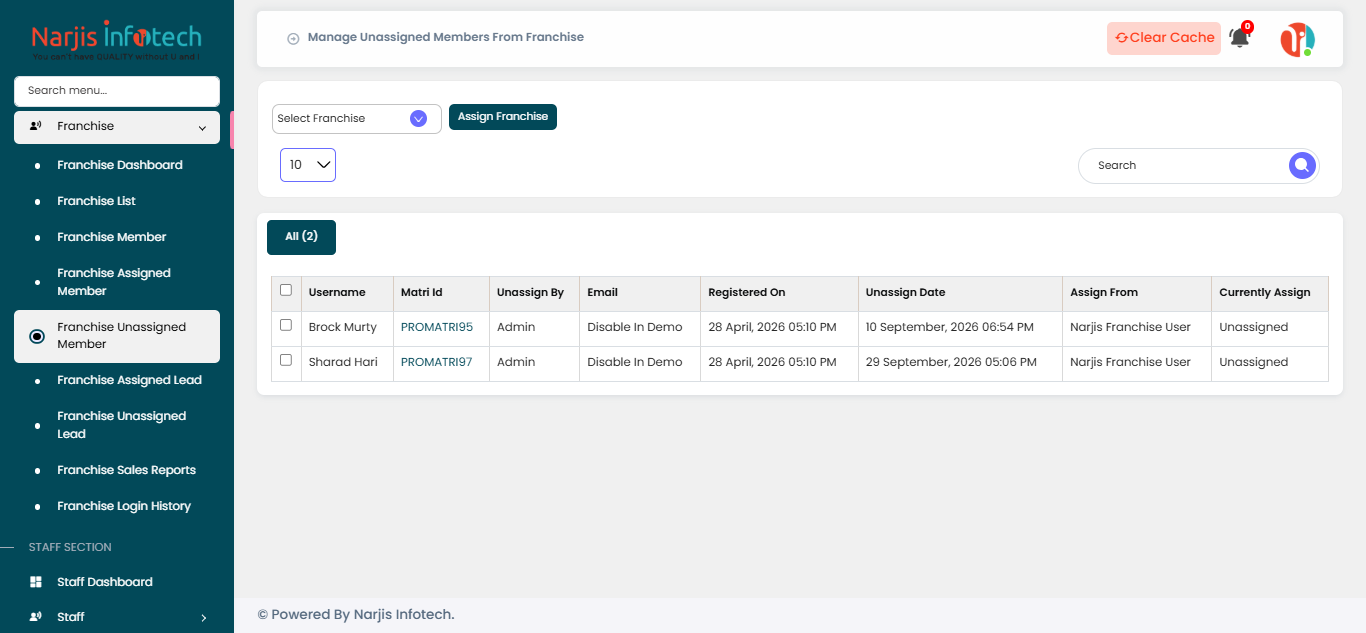View Franchise Sales Reports
The width and height of the screenshot is (1366, 633).
click(126, 470)
